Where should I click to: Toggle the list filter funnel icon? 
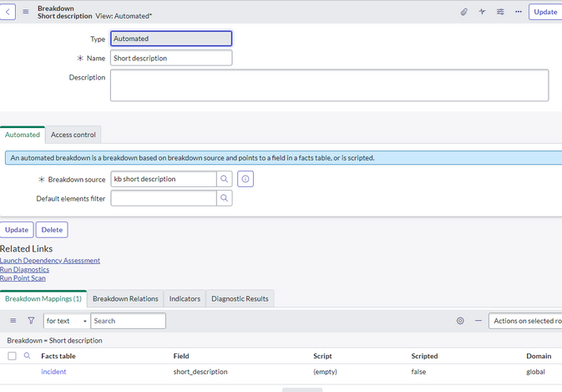(31, 321)
